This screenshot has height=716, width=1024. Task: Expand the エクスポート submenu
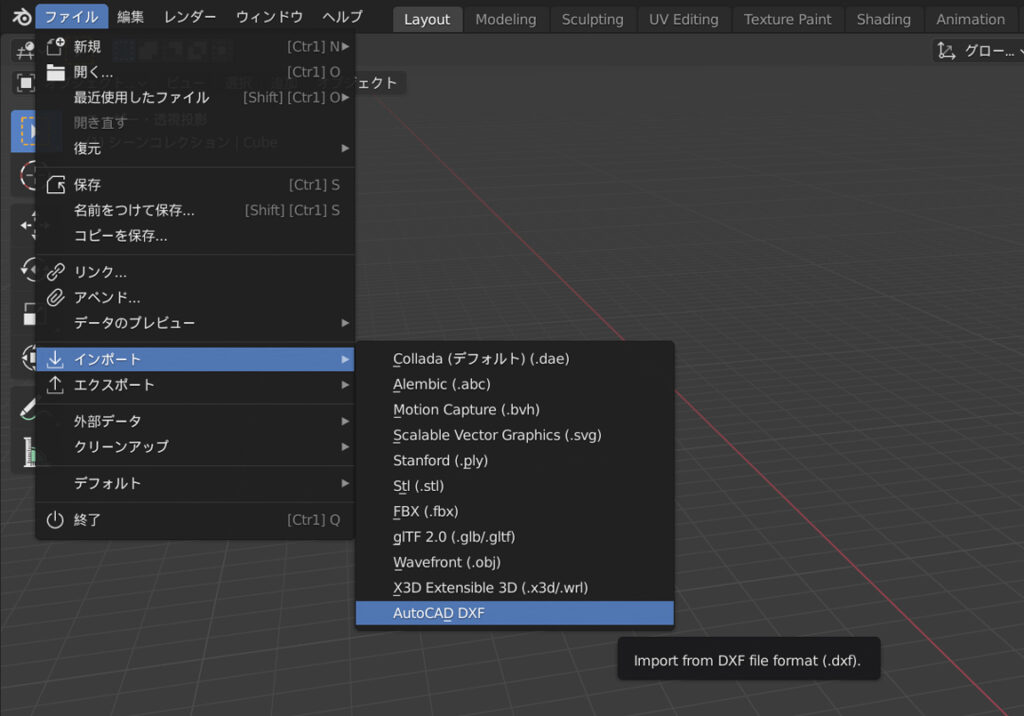tap(195, 385)
